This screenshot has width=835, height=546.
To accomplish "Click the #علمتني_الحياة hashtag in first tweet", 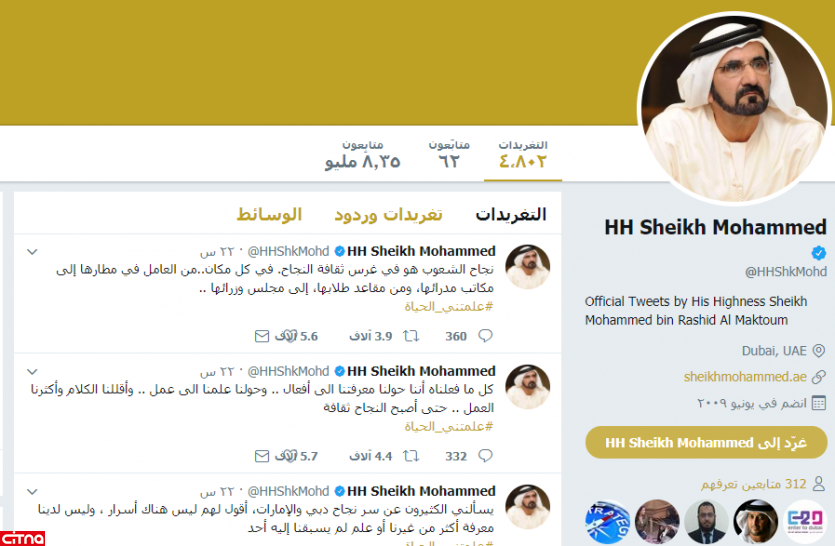I will coord(448,306).
